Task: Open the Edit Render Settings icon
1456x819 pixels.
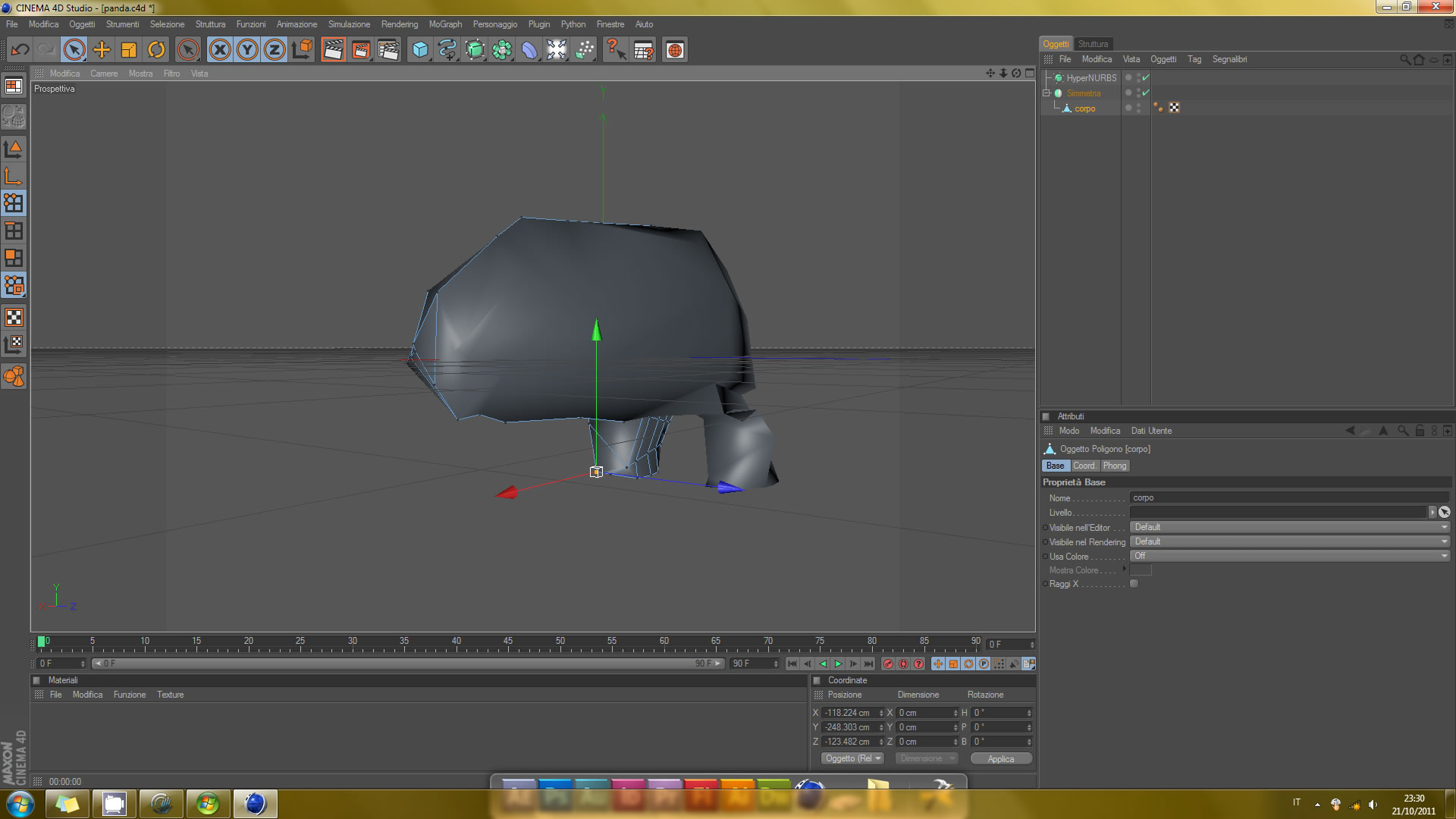Action: click(388, 50)
